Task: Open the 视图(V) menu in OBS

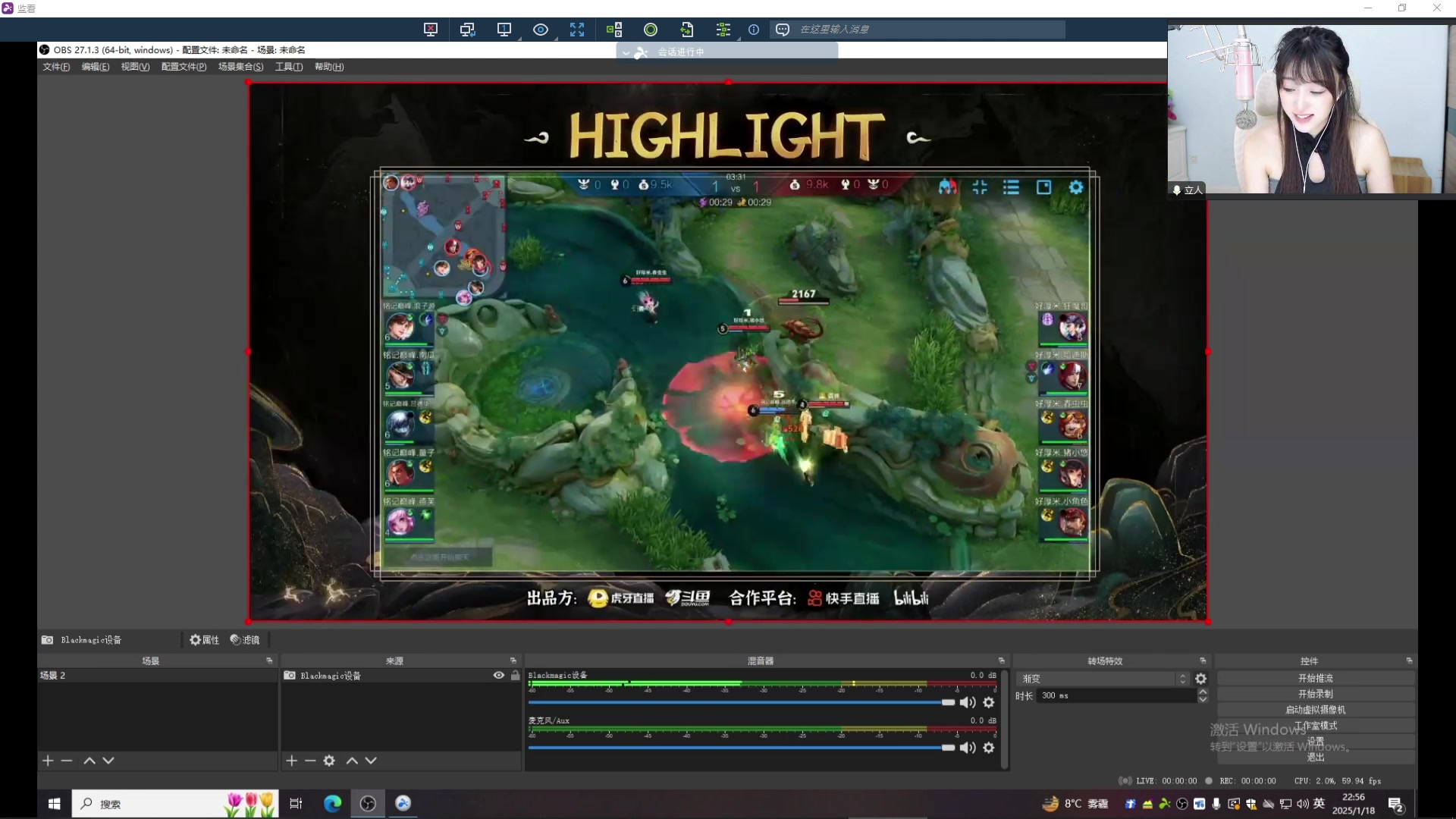Action: pos(135,67)
